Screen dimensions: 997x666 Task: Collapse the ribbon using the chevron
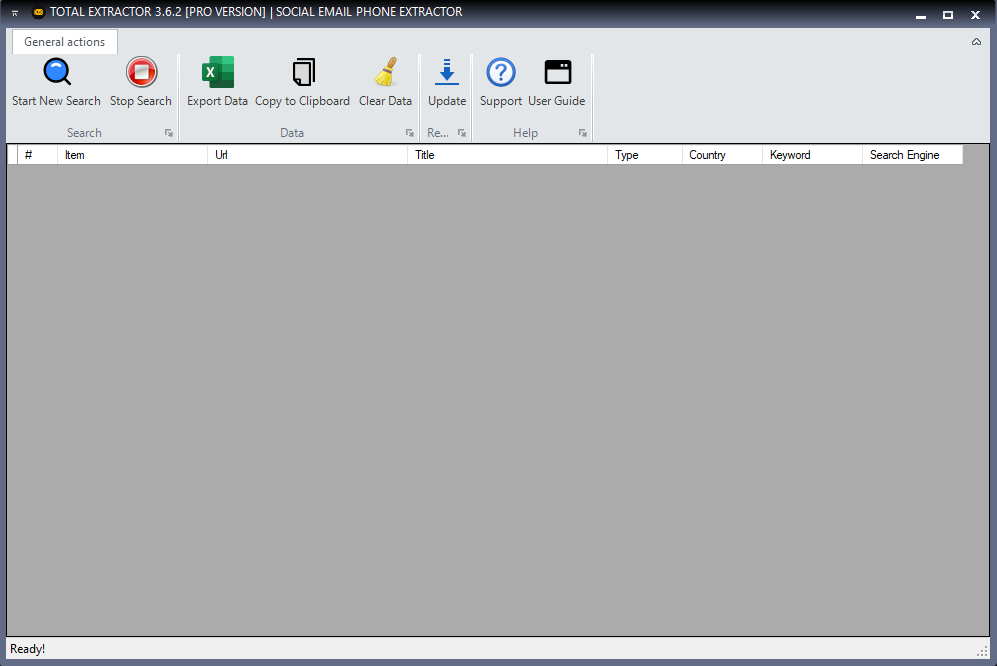coord(976,42)
